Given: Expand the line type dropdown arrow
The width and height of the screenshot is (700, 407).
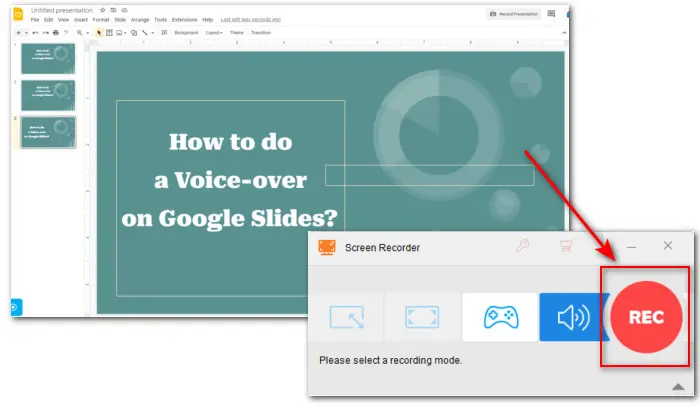Looking at the screenshot, I should pos(153,33).
